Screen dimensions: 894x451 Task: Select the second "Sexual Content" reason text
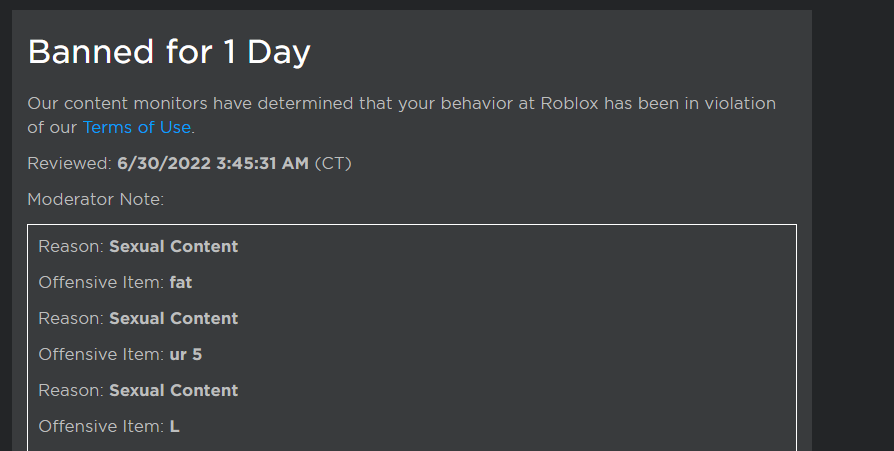click(173, 318)
